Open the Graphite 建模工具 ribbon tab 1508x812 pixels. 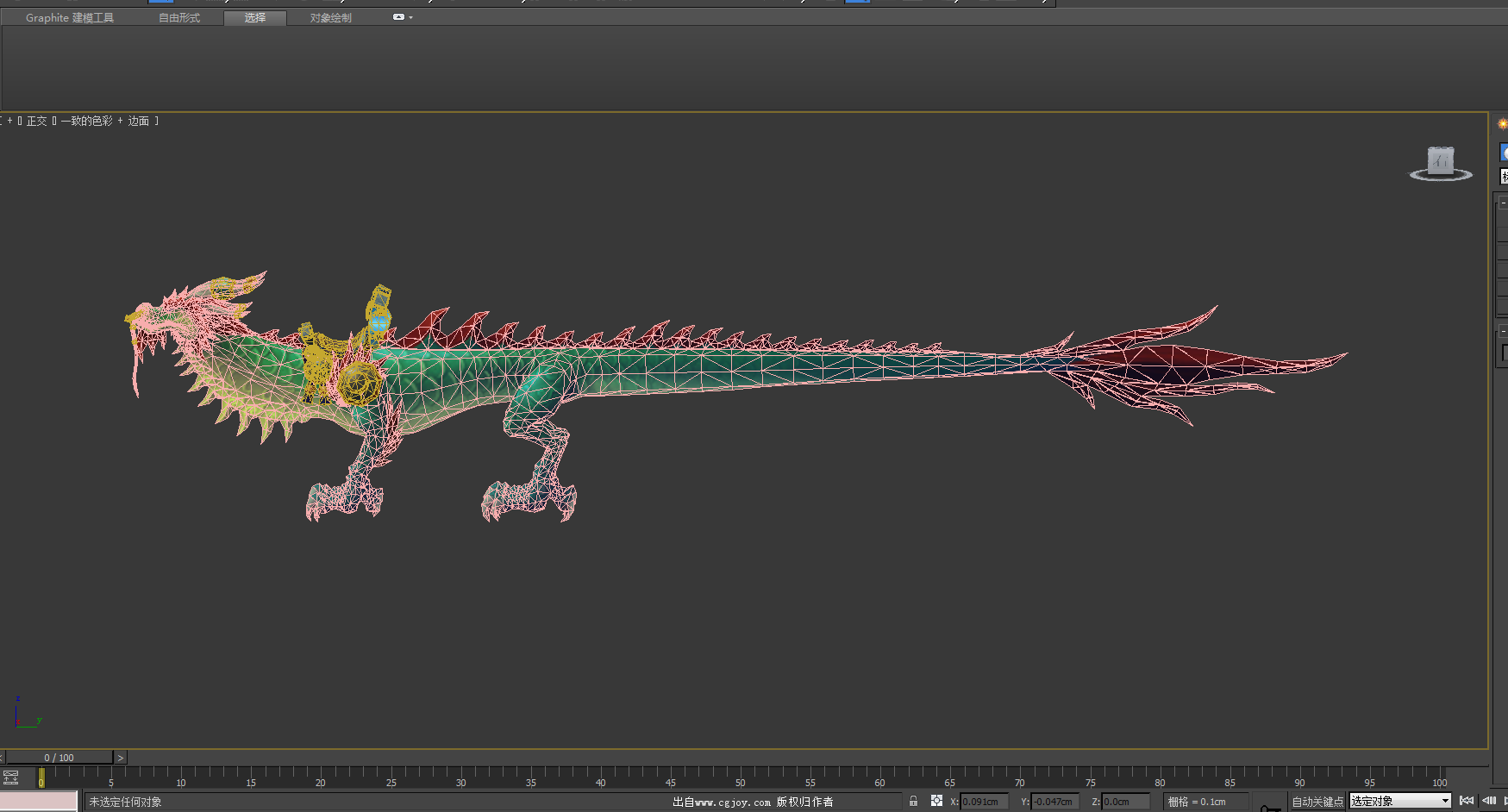69,17
